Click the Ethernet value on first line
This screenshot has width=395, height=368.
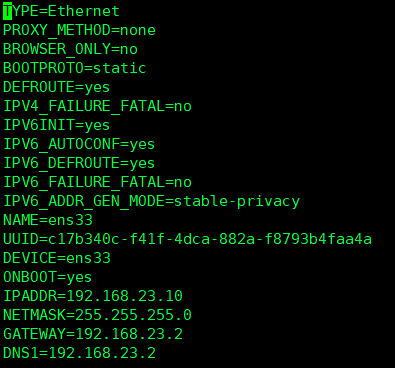[x=84, y=11]
